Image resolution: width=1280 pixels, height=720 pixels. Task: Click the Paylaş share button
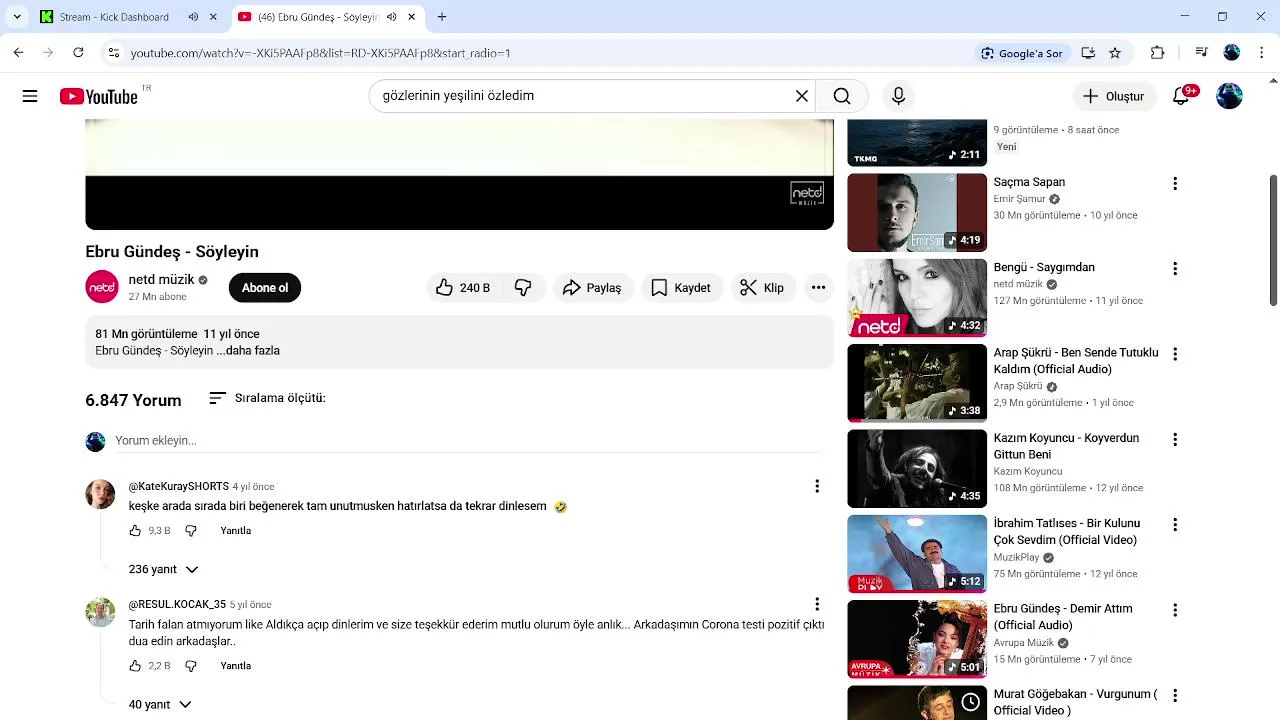[593, 288]
